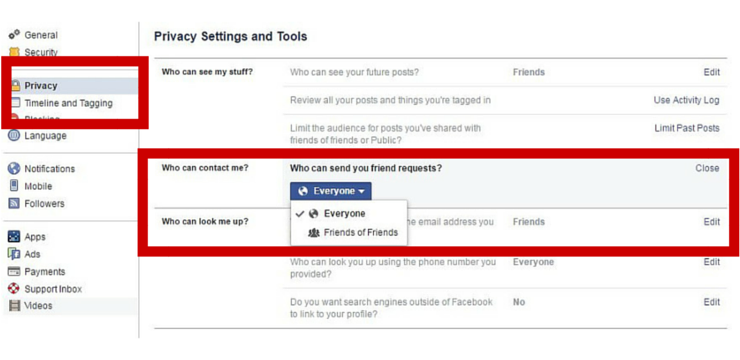Click the Apps icon in sidebar
740x360 pixels.
pyautogui.click(x=14, y=237)
